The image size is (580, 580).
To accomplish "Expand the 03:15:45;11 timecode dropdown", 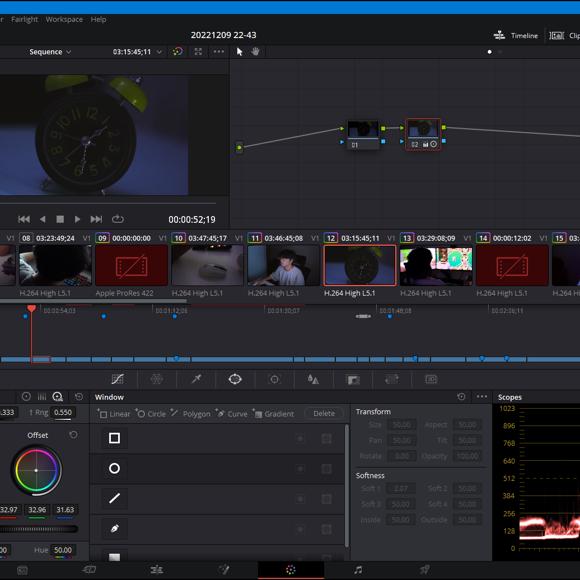I will coord(159,52).
